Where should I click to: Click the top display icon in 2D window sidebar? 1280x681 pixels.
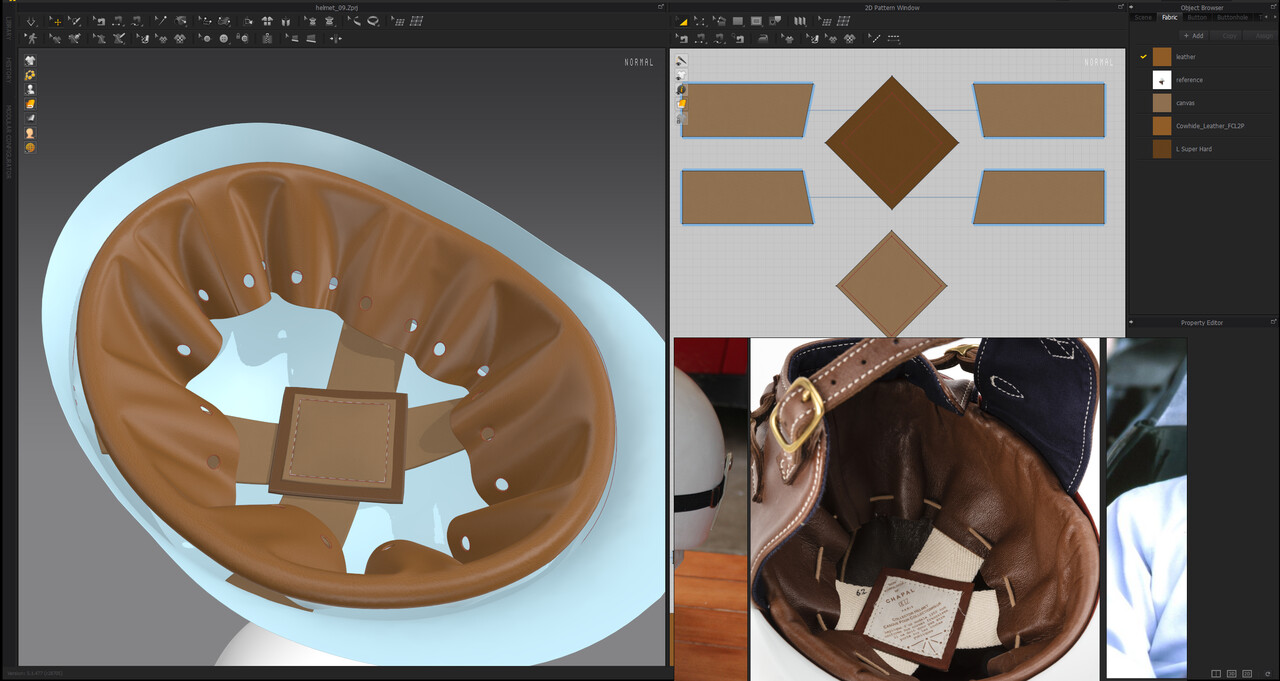[x=682, y=61]
